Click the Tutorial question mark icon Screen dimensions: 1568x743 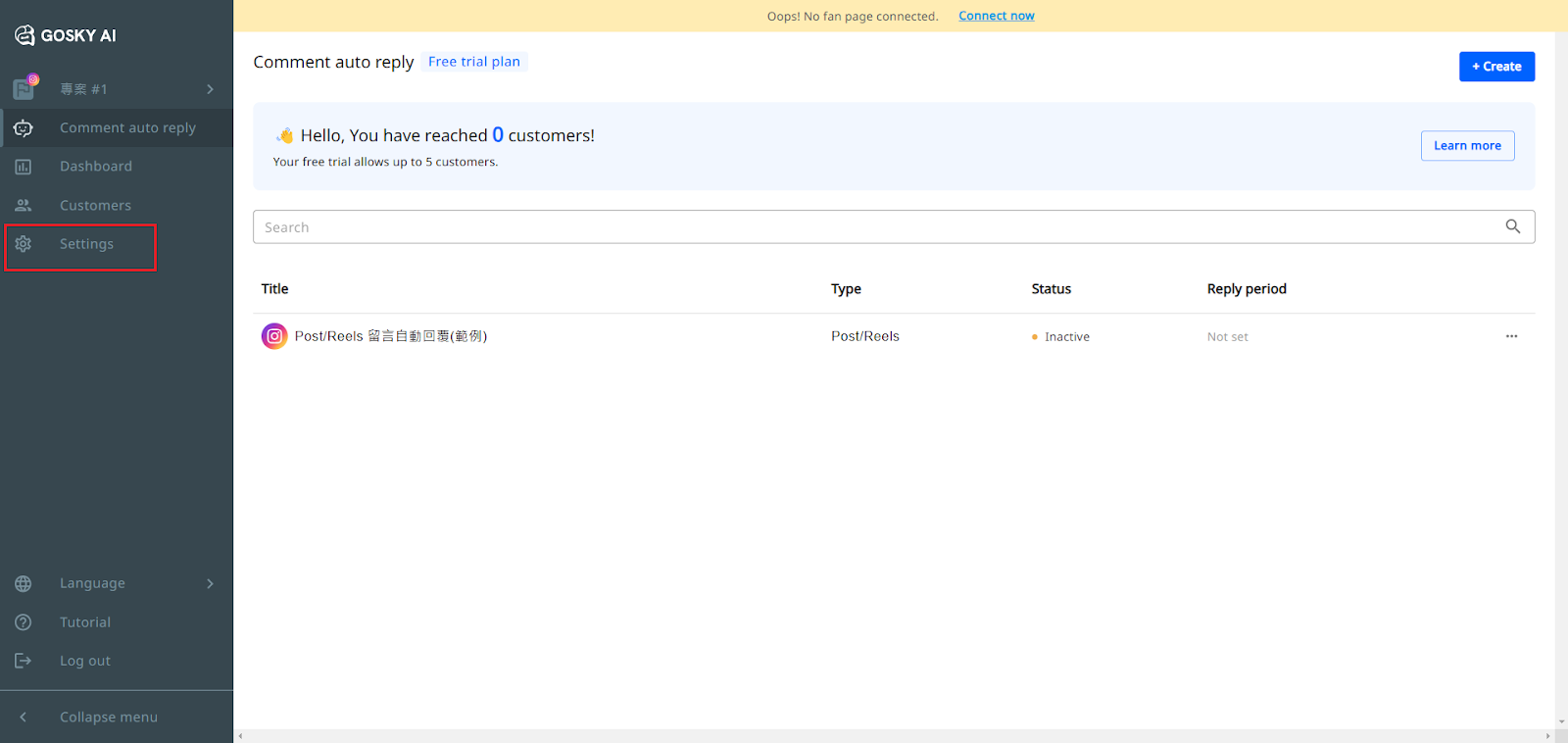(x=24, y=622)
